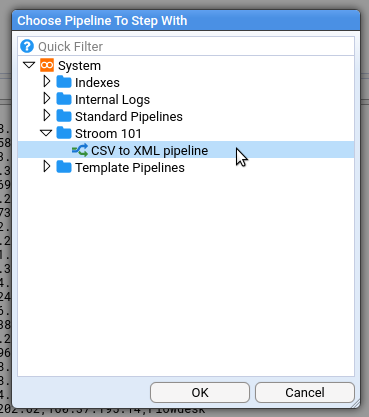
Task: Cancel the pipeline selection dialog
Action: (x=305, y=392)
